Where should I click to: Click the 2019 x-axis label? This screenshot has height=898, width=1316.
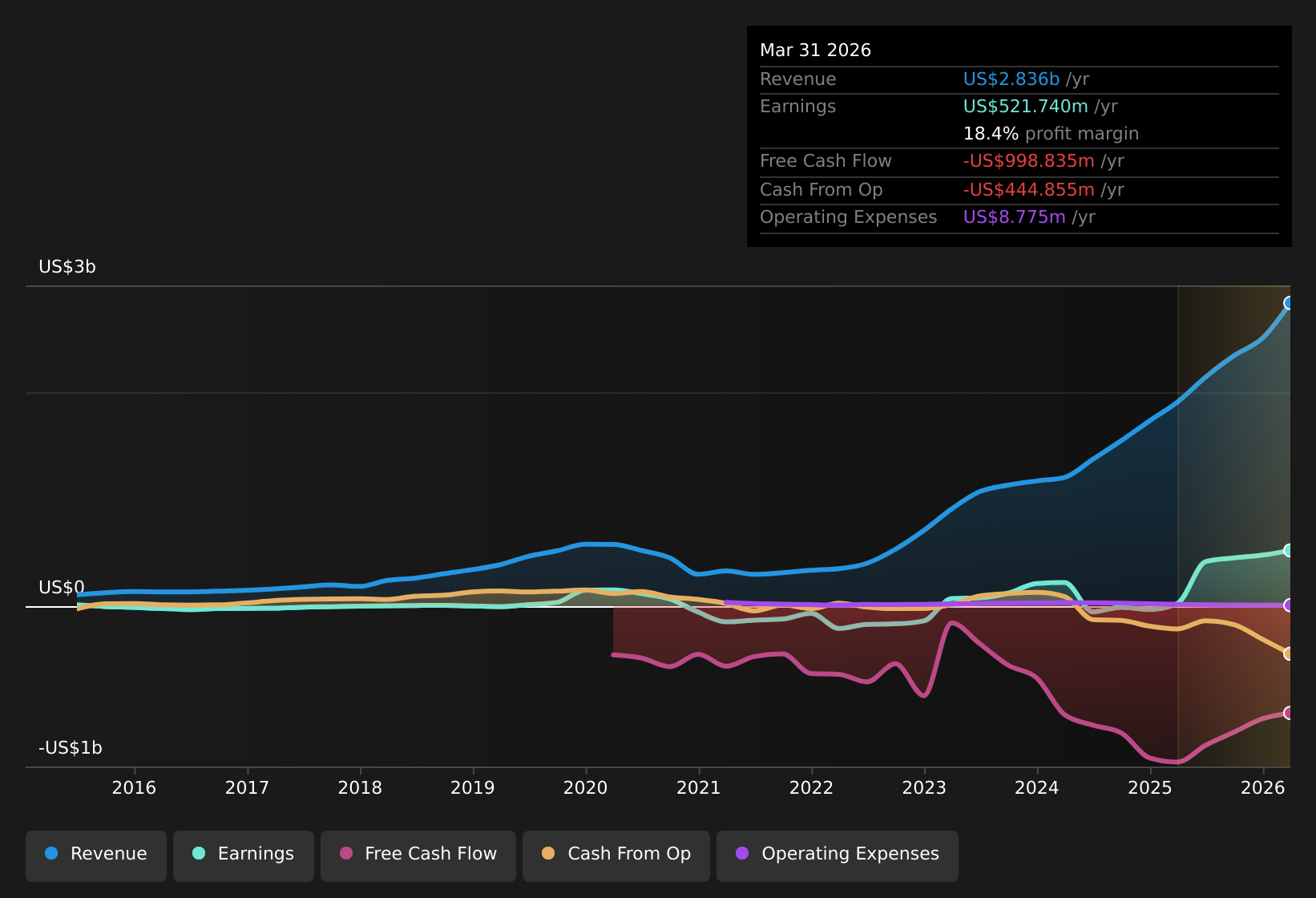pyautogui.click(x=473, y=788)
